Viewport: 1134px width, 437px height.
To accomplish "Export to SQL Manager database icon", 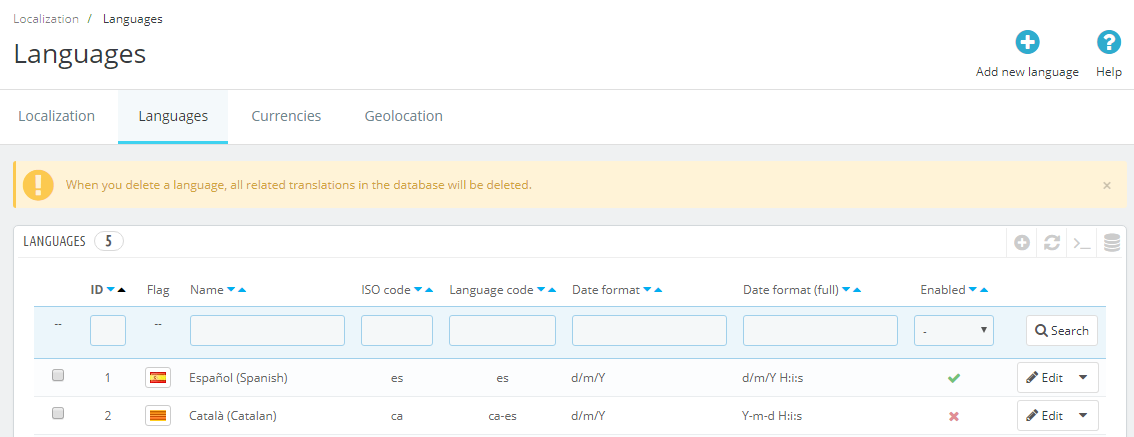I will click(1111, 242).
